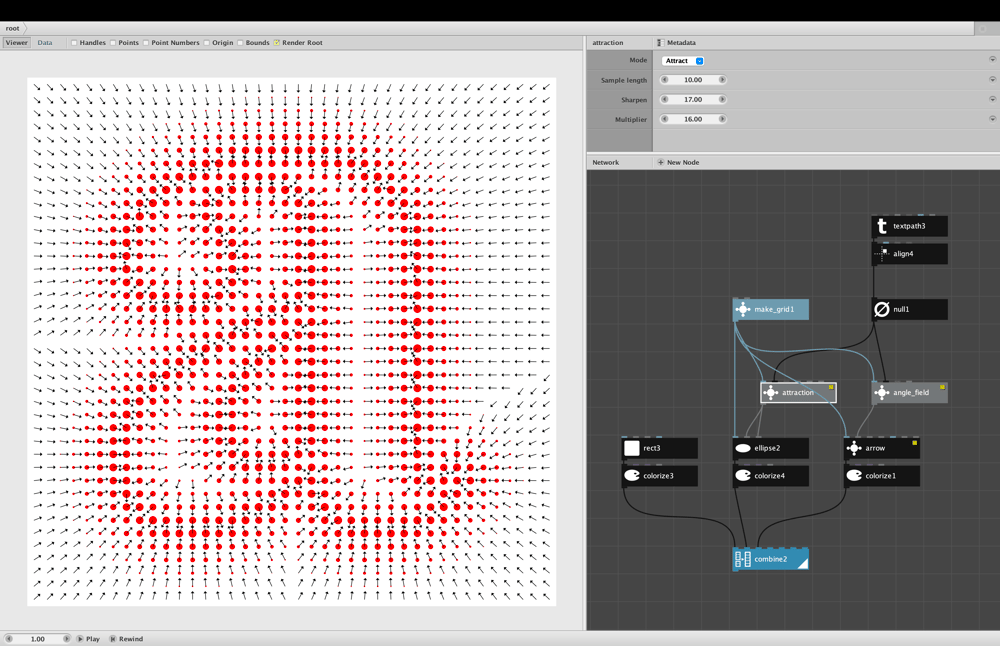
Task: Enable the Points checkbox
Action: pyautogui.click(x=113, y=43)
